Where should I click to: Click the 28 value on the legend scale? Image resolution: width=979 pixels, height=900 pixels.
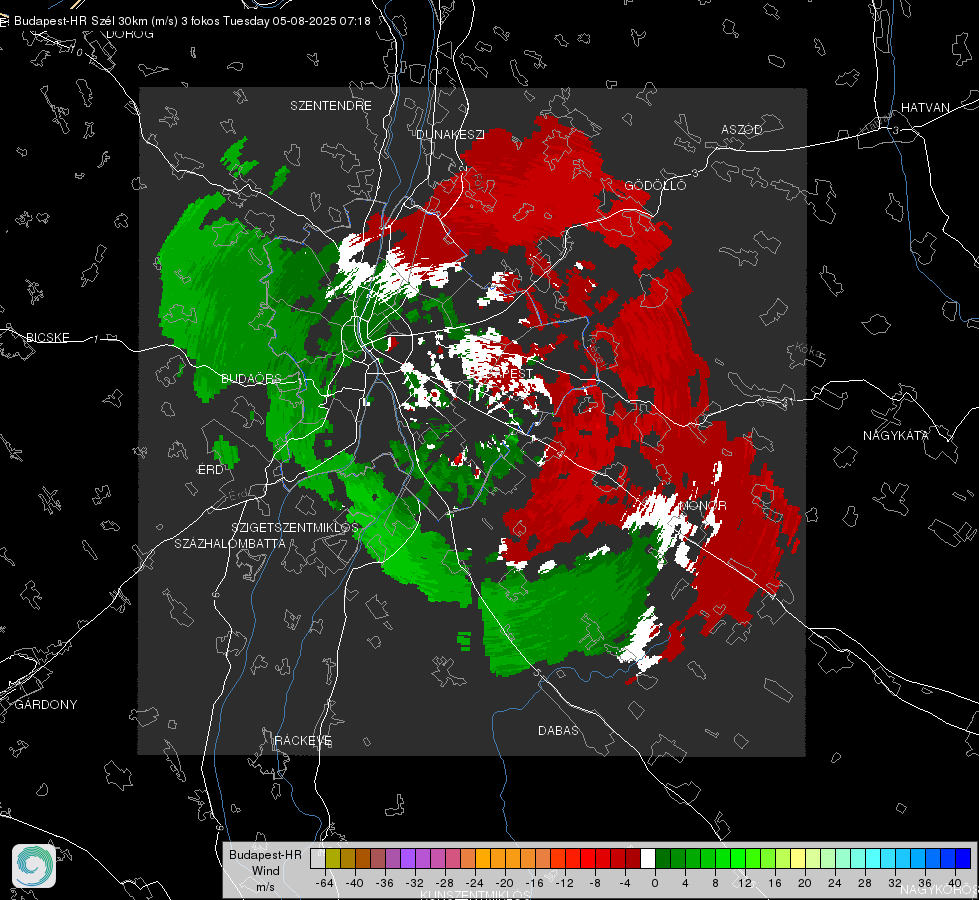[865, 884]
